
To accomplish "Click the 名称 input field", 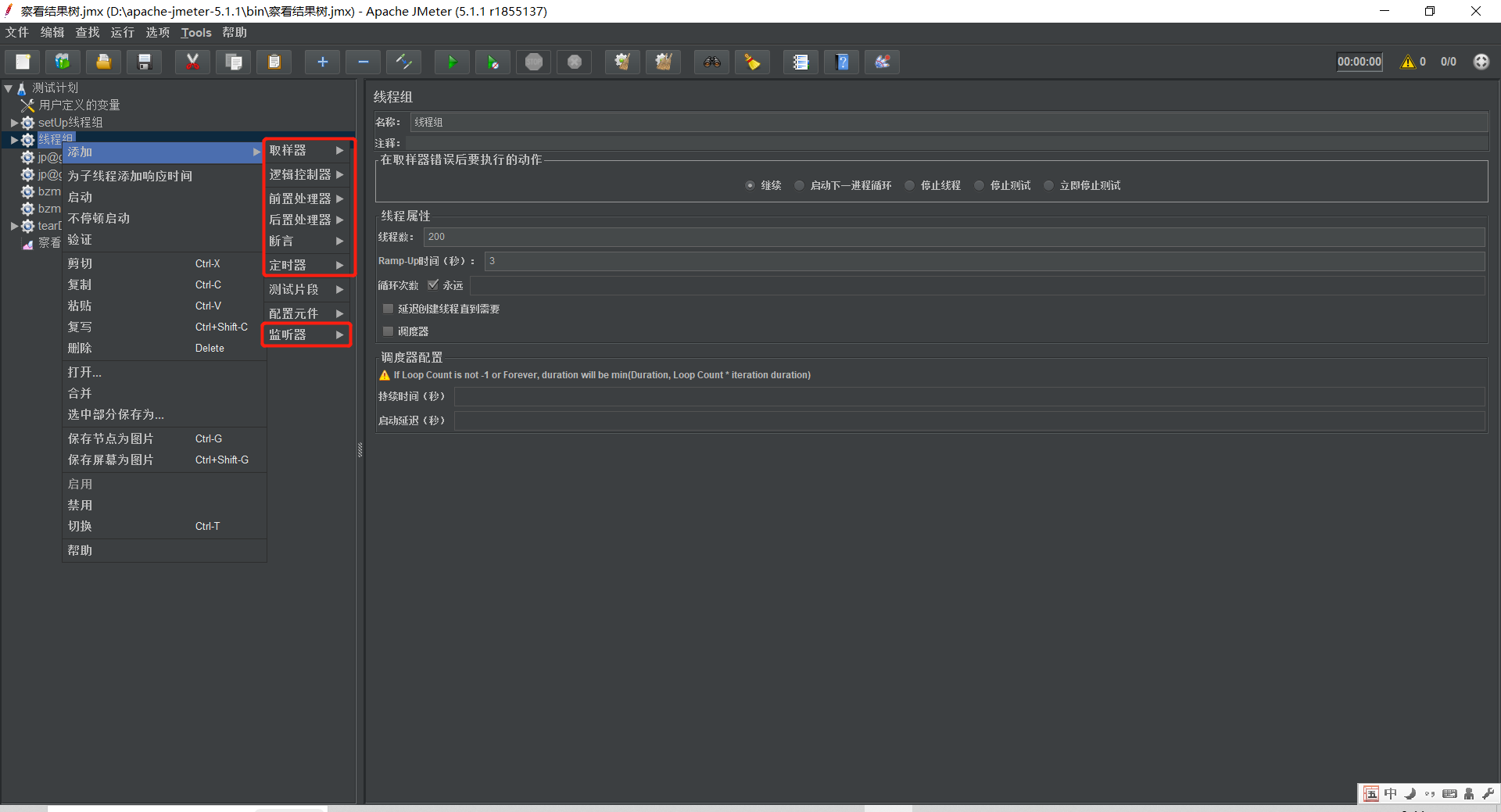I will point(949,122).
